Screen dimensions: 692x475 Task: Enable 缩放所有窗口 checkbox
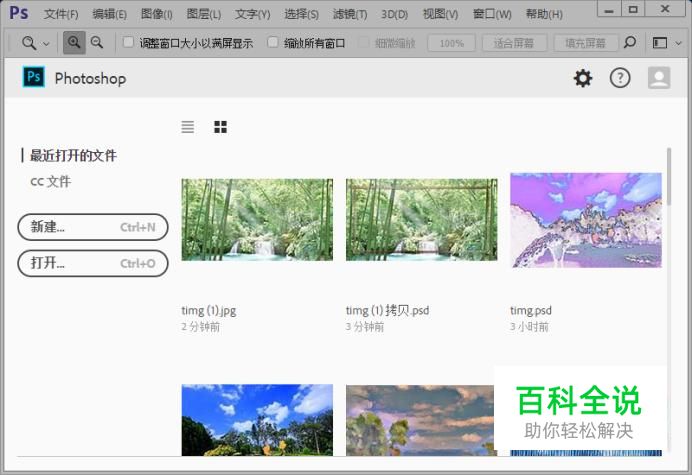click(x=273, y=42)
